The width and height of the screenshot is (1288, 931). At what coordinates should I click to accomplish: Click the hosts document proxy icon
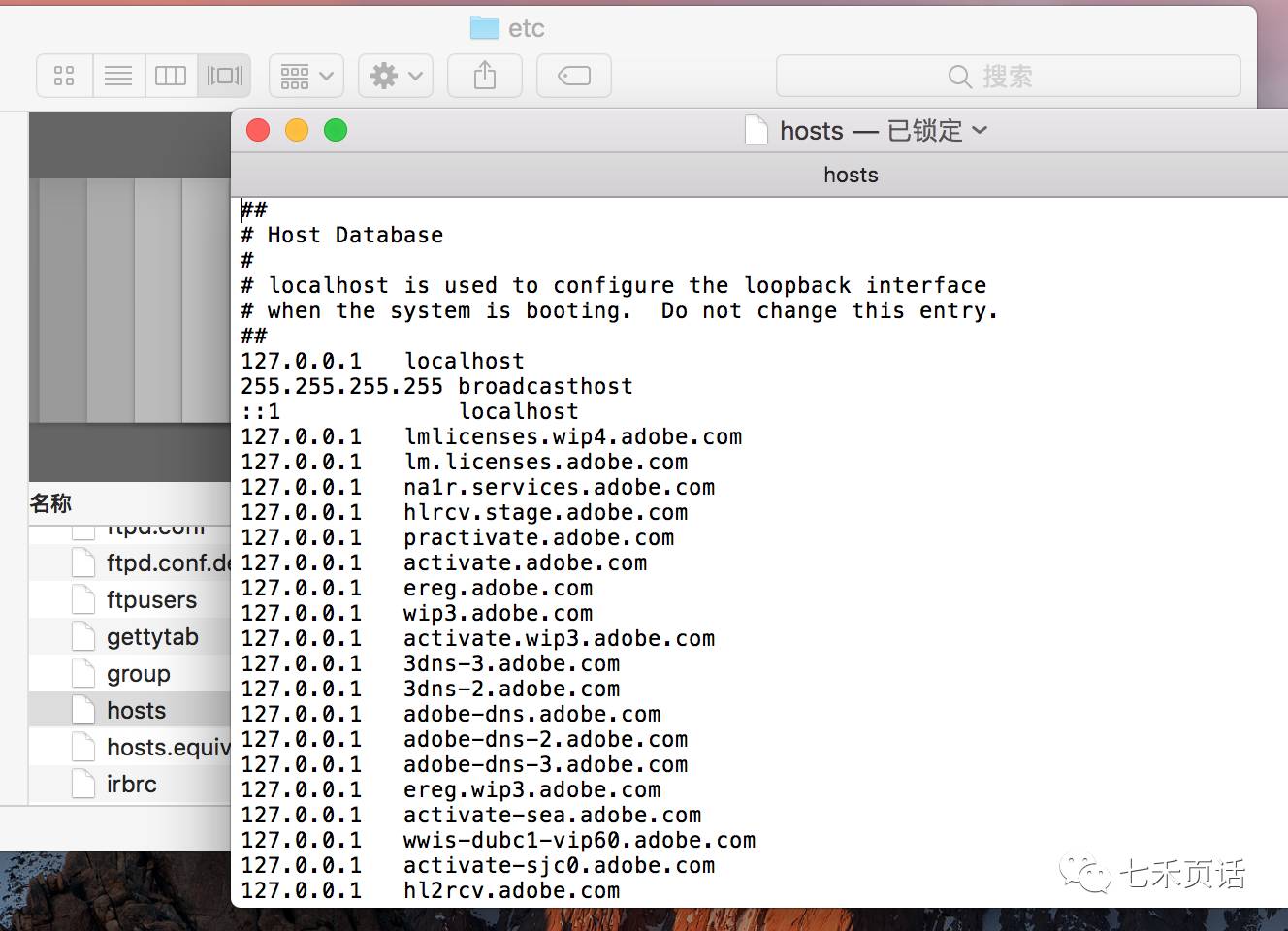point(757,130)
